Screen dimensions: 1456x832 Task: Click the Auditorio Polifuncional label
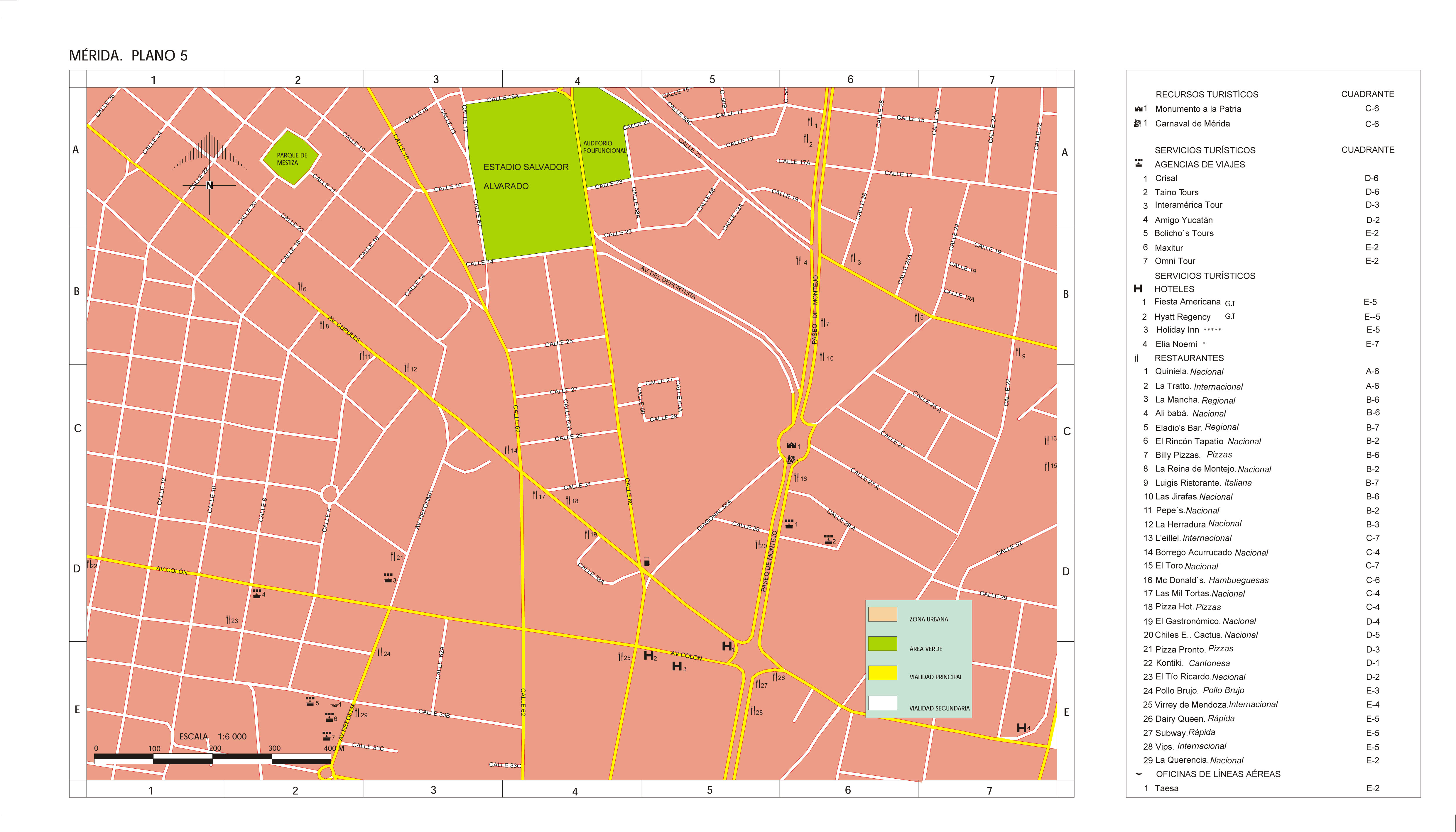click(x=604, y=147)
